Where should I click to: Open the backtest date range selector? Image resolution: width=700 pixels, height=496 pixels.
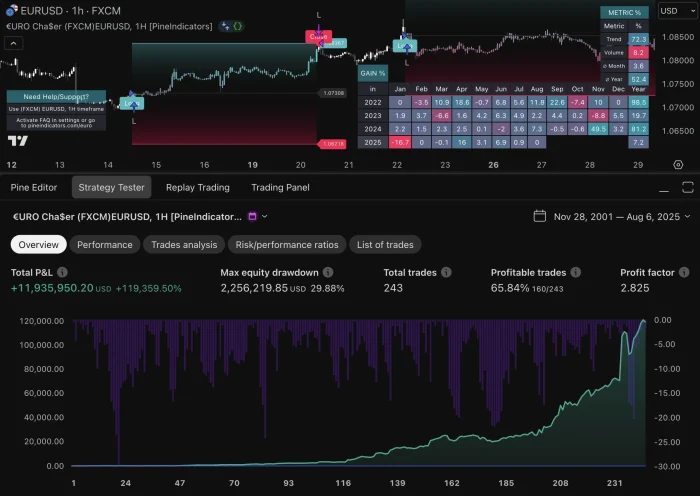pos(617,215)
